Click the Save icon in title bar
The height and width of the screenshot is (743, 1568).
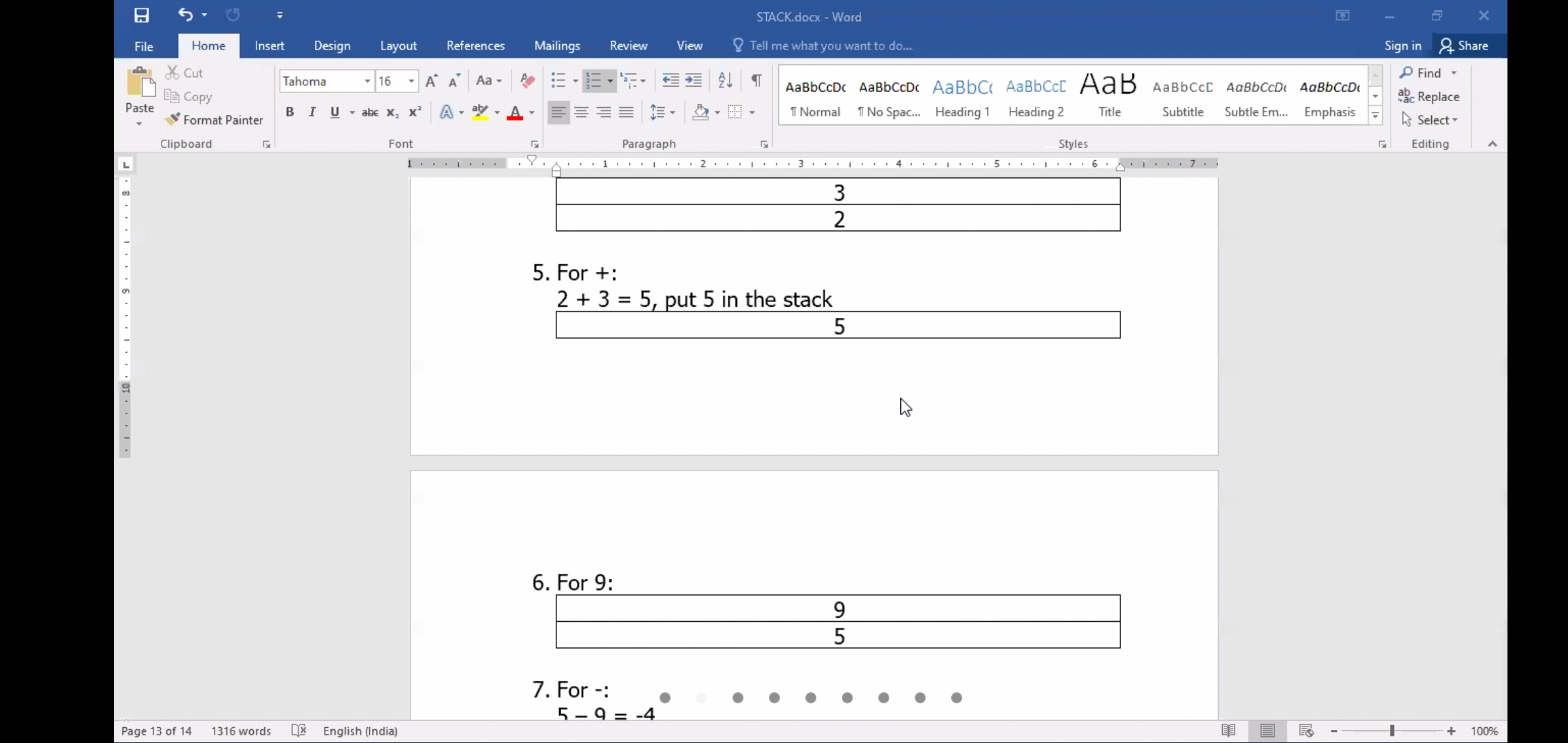coord(142,15)
